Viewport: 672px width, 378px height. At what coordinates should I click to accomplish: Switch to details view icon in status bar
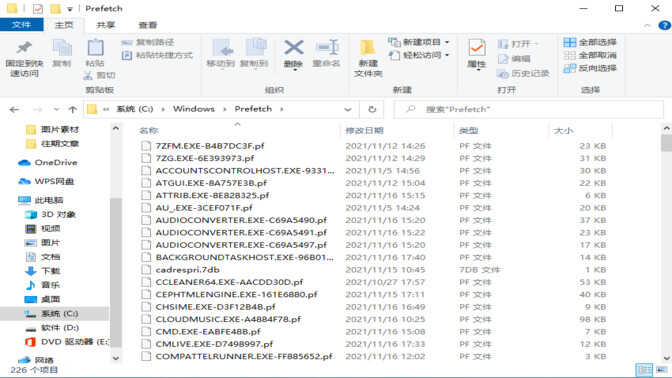click(x=644, y=370)
